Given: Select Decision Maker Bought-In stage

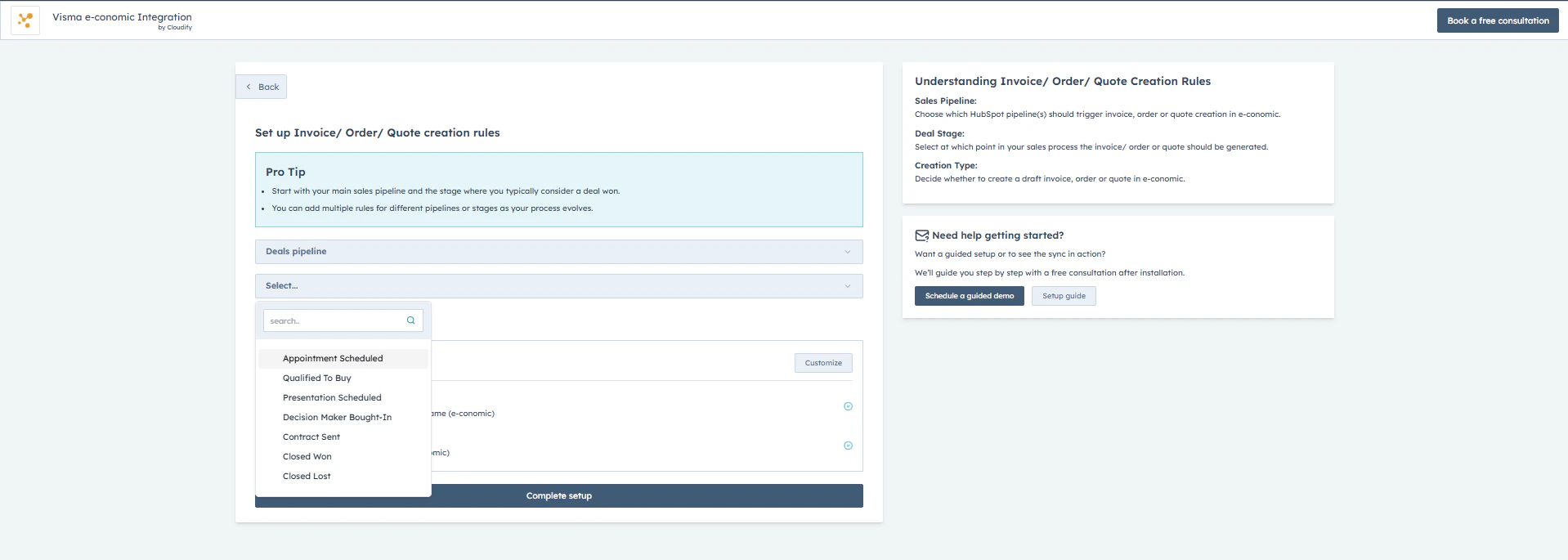Looking at the screenshot, I should point(343,418).
